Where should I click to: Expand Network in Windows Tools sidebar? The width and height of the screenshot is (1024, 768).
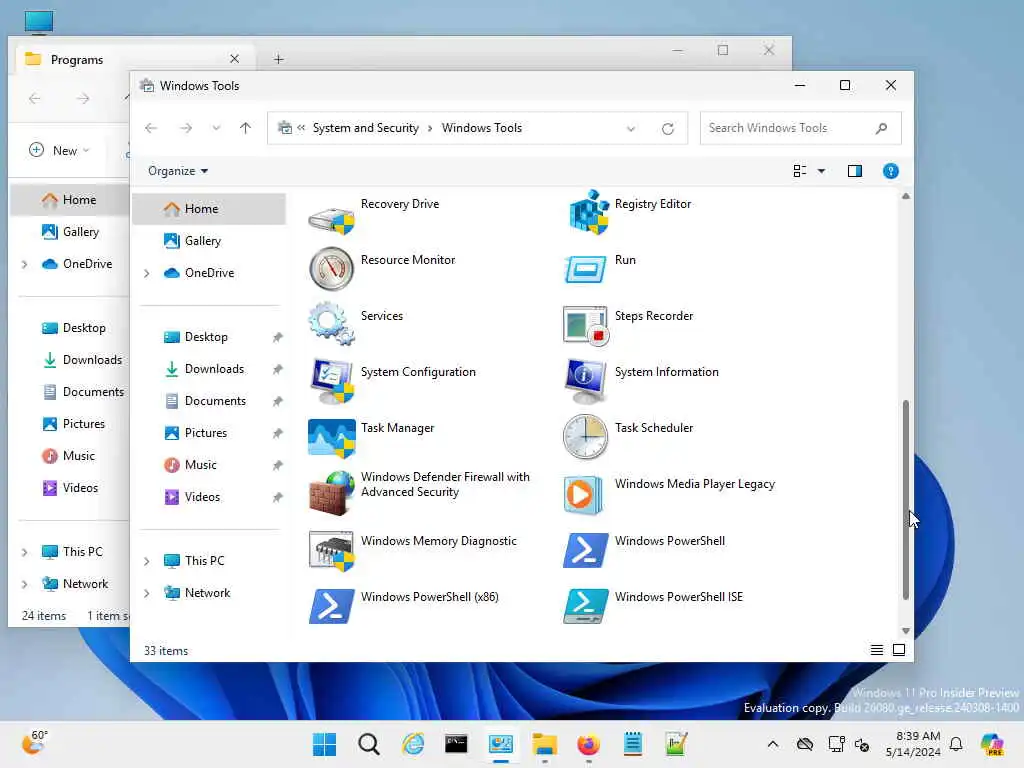147,593
